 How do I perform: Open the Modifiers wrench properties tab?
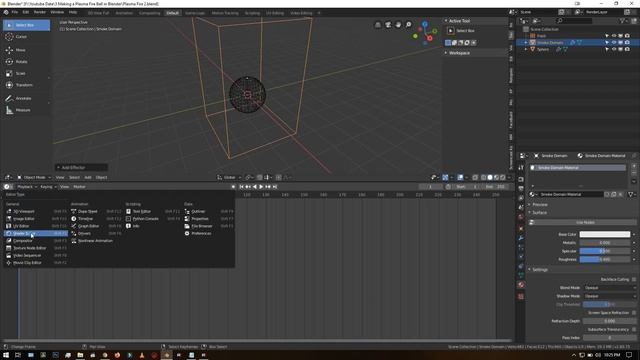tap(521, 238)
